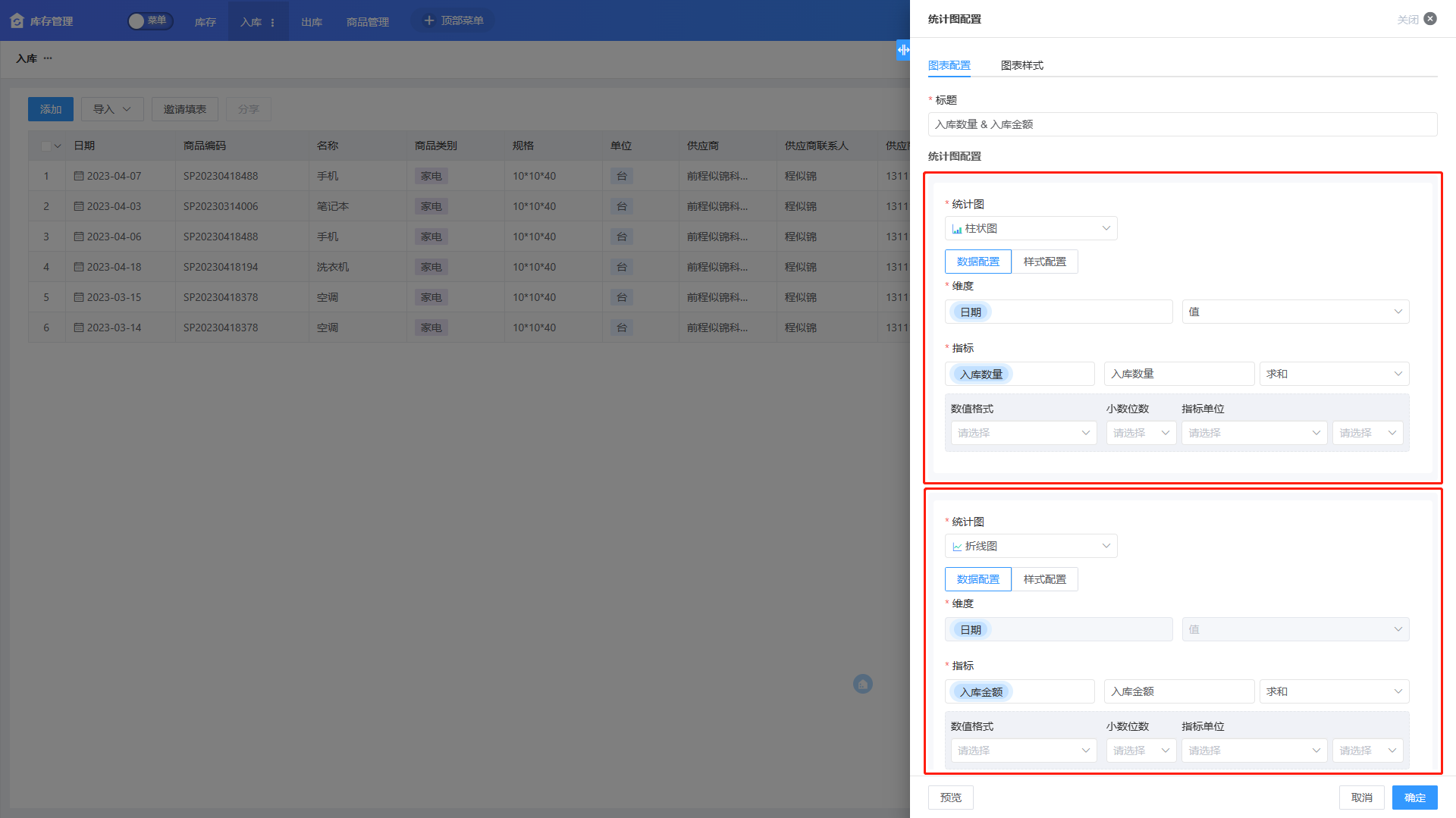Click the blue 添加 button
The image size is (1456, 818).
[x=51, y=109]
